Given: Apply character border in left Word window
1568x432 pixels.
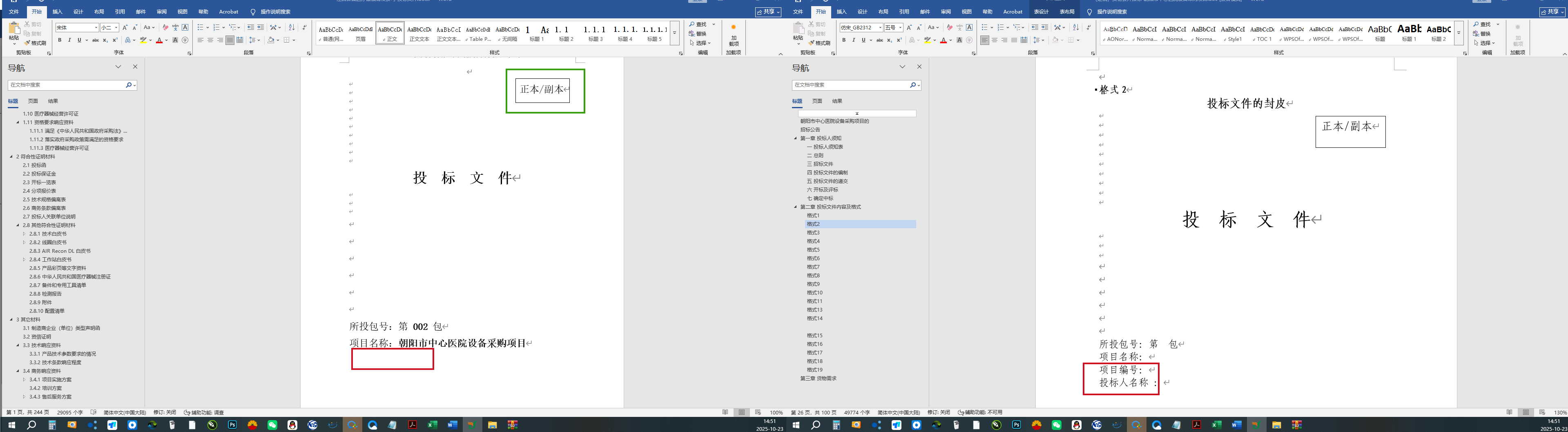Looking at the screenshot, I should [x=185, y=27].
